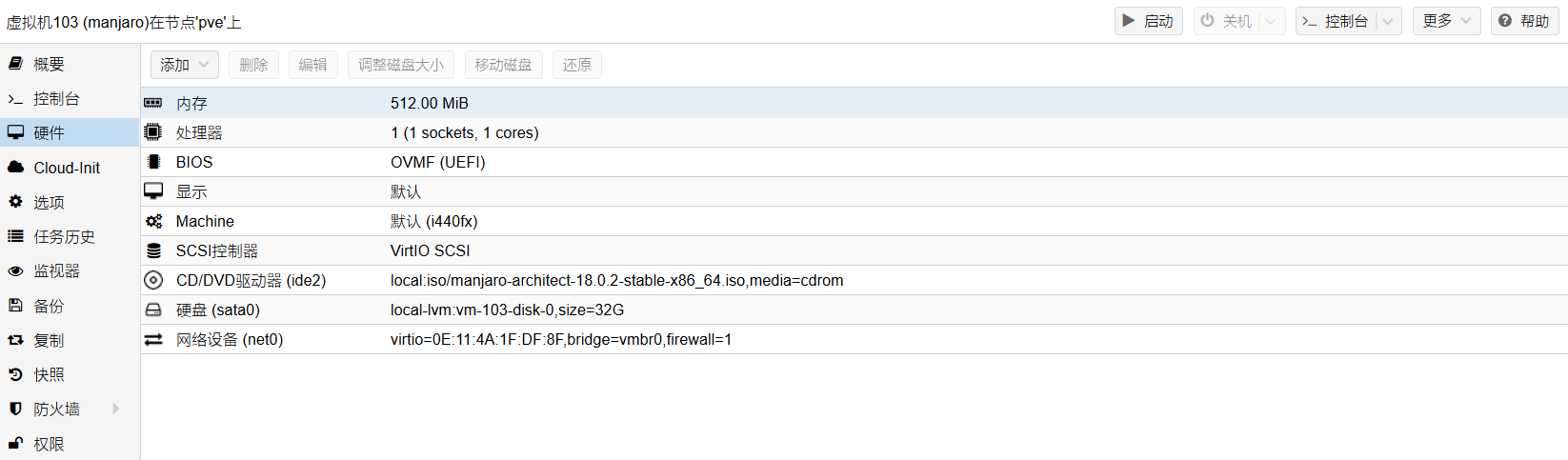Click the network device net0 icon
1568x460 pixels.
tap(153, 339)
